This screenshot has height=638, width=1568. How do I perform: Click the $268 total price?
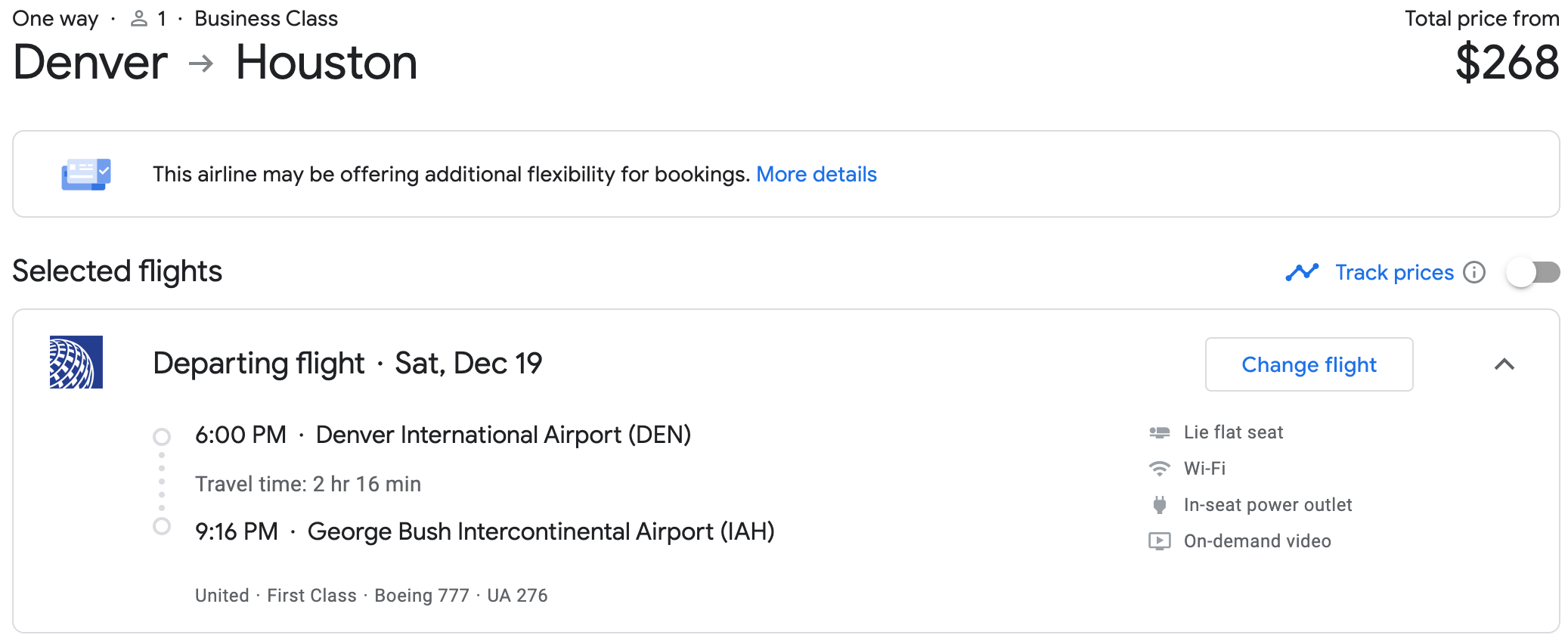pyautogui.click(x=1507, y=63)
